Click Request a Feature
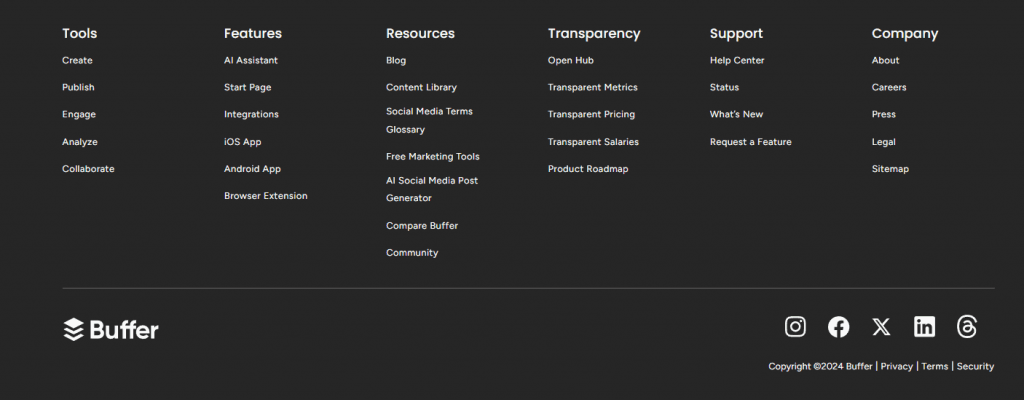The width and height of the screenshot is (1024, 400). click(750, 142)
